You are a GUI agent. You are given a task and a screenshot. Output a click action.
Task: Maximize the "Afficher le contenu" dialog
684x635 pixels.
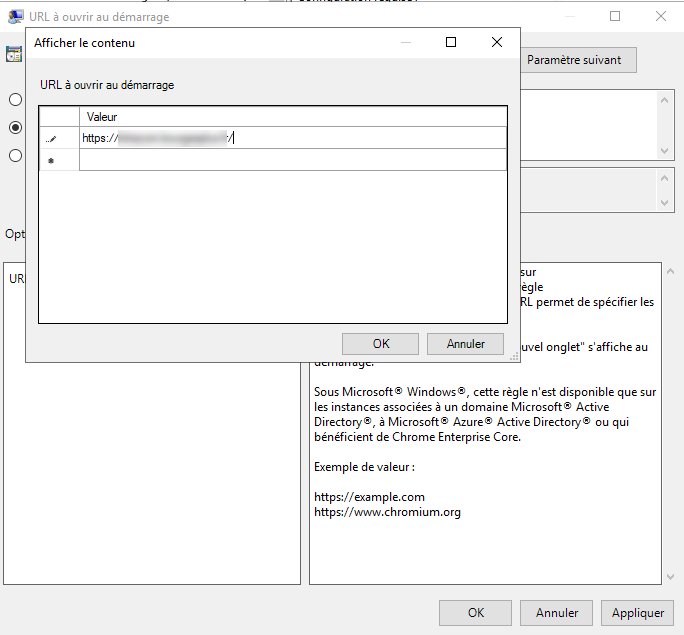[451, 42]
